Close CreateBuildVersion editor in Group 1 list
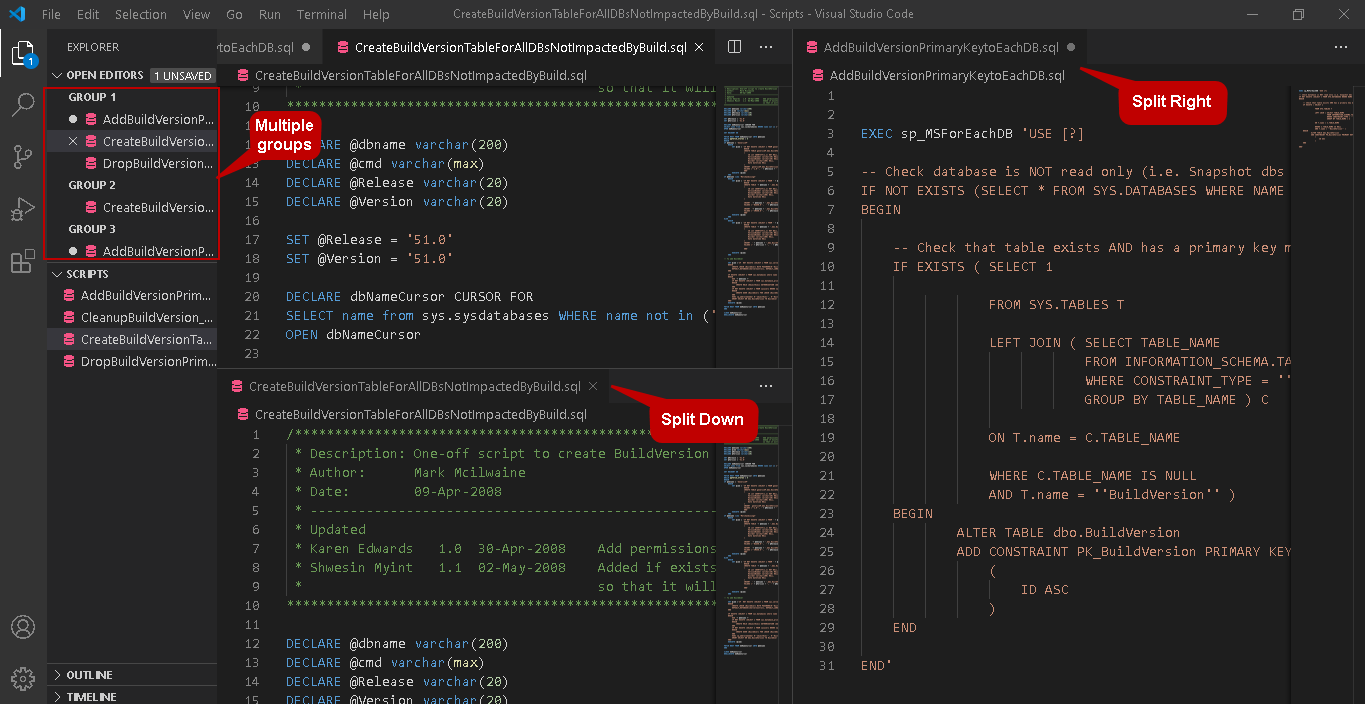1365x704 pixels. [73, 142]
